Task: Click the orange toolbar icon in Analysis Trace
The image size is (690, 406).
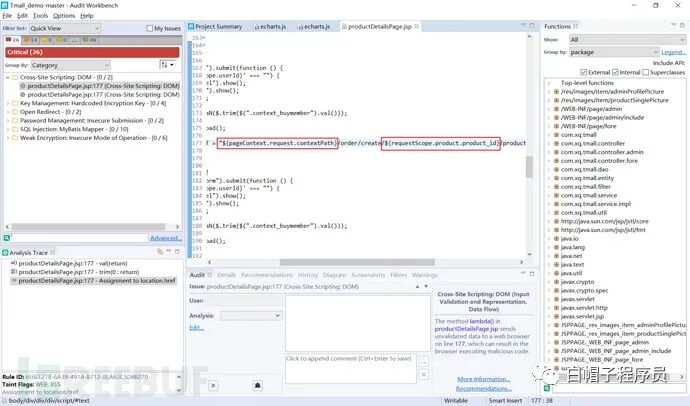Action: 160,252
